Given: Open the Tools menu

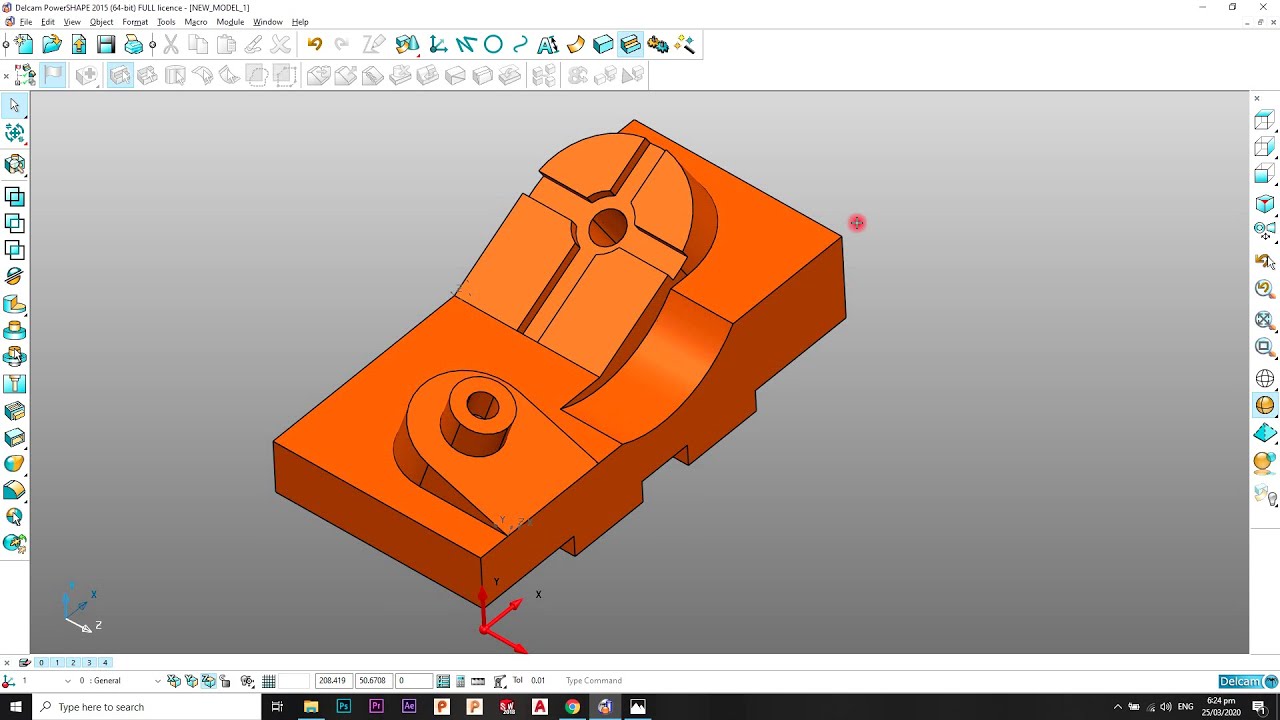Looking at the screenshot, I should [166, 22].
